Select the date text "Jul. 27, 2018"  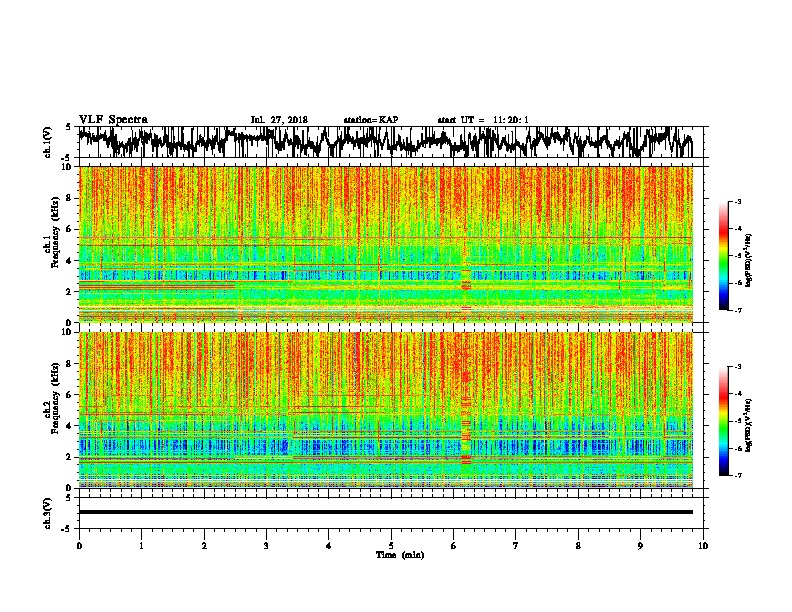tap(279, 120)
